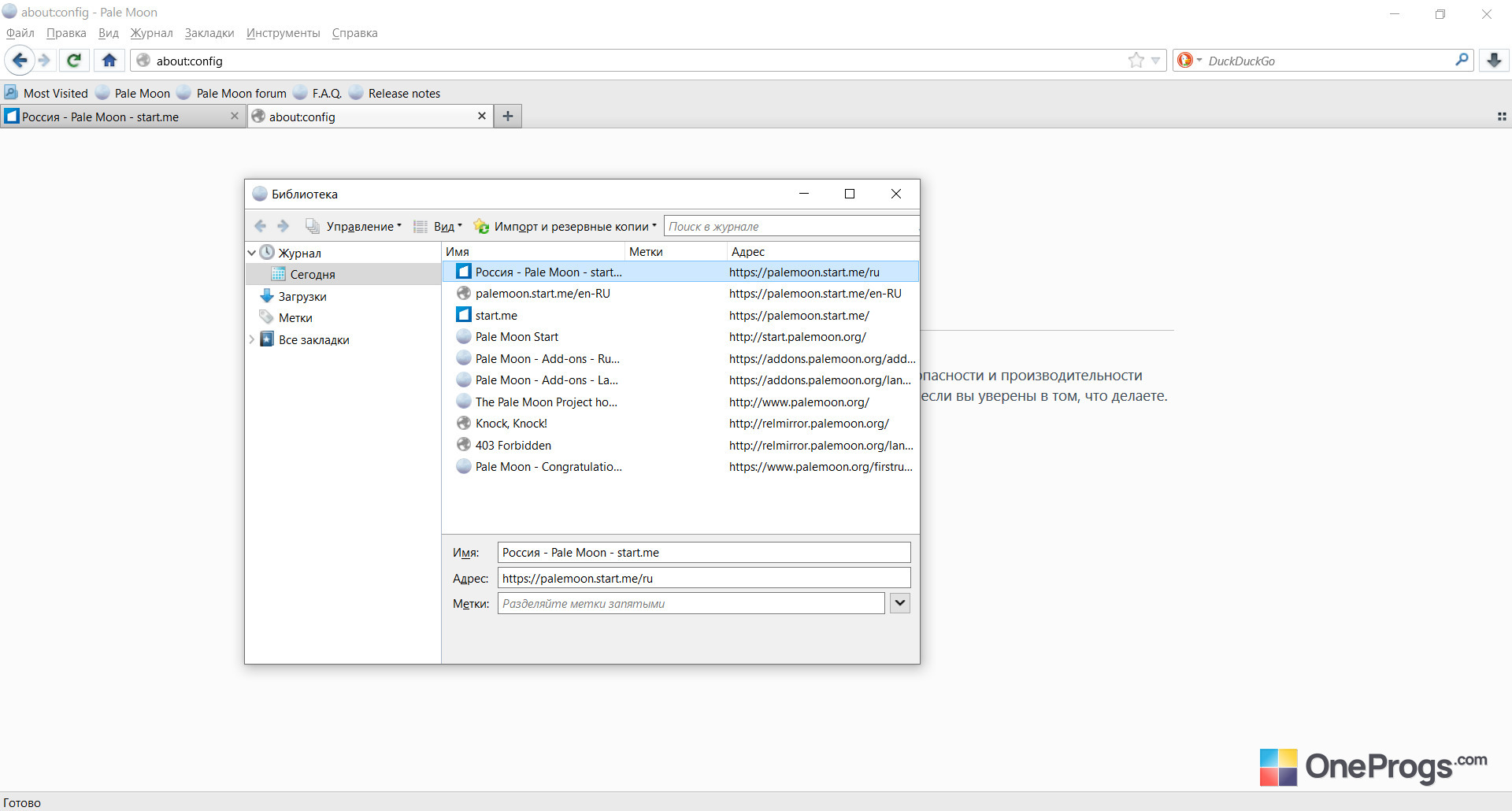Select Загрузки in the Library sidebar
1512x811 pixels.
coord(302,296)
